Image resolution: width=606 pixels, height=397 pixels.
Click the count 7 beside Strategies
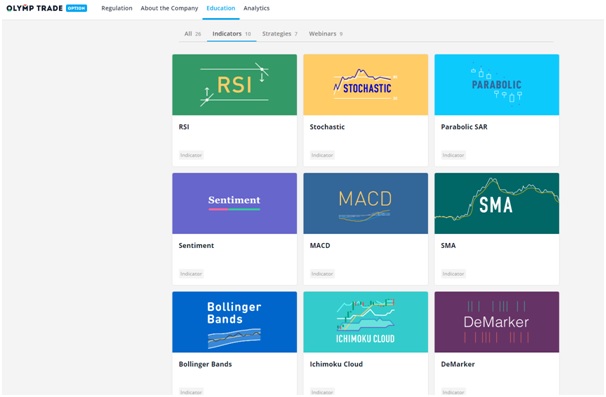(296, 34)
